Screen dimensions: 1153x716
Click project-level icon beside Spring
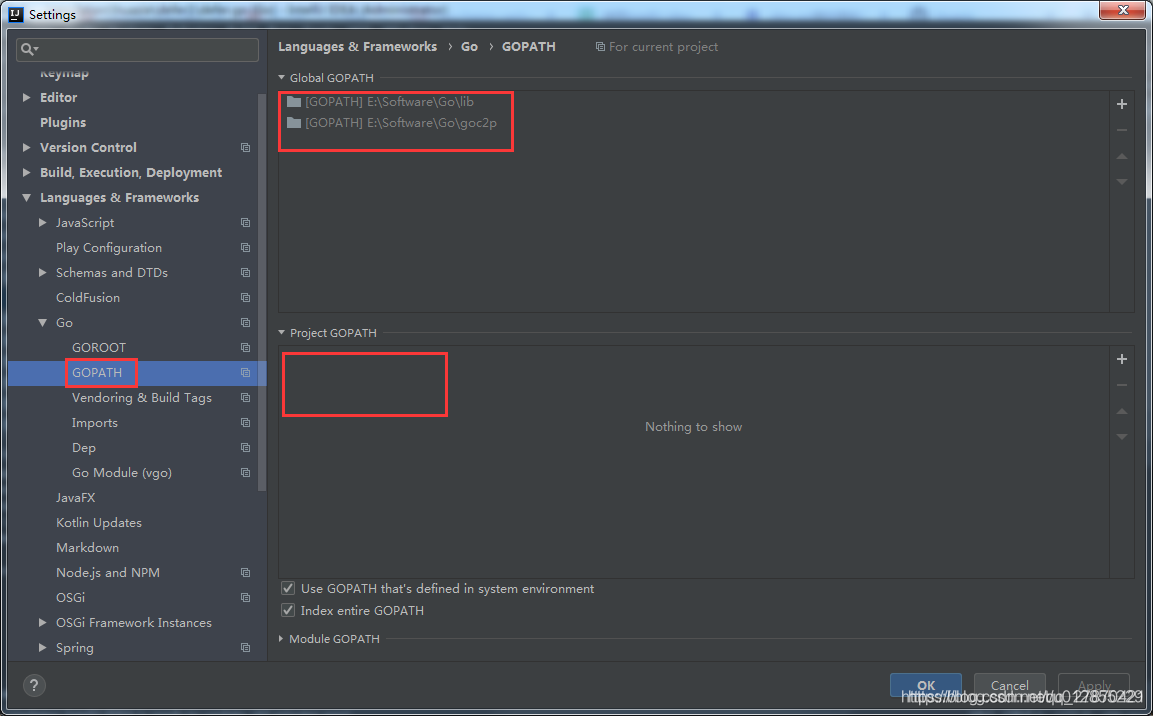246,648
